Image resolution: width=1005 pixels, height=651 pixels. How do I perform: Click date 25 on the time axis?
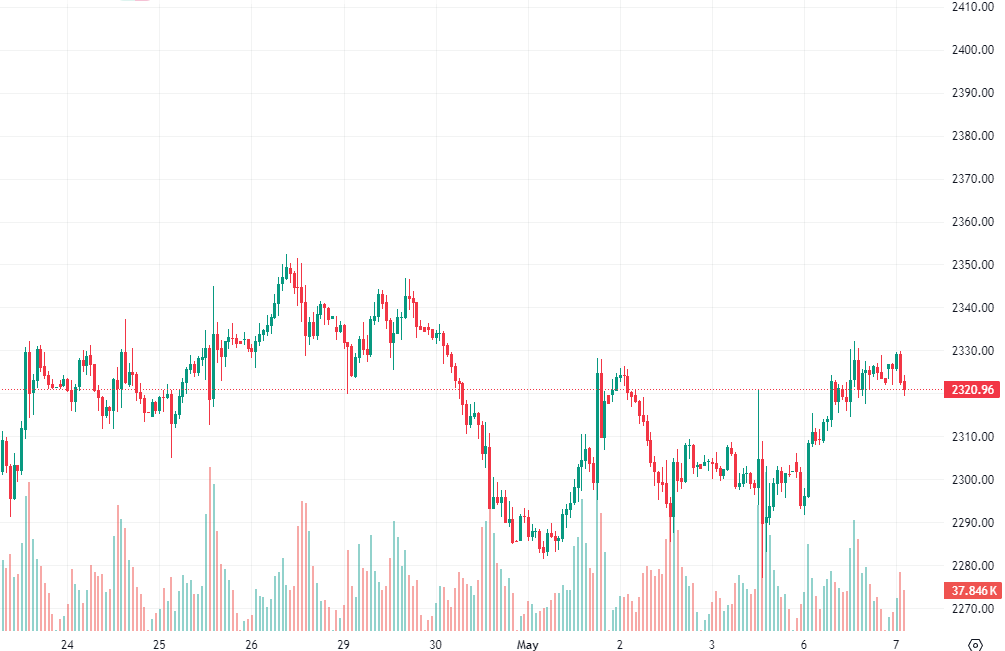pos(159,643)
